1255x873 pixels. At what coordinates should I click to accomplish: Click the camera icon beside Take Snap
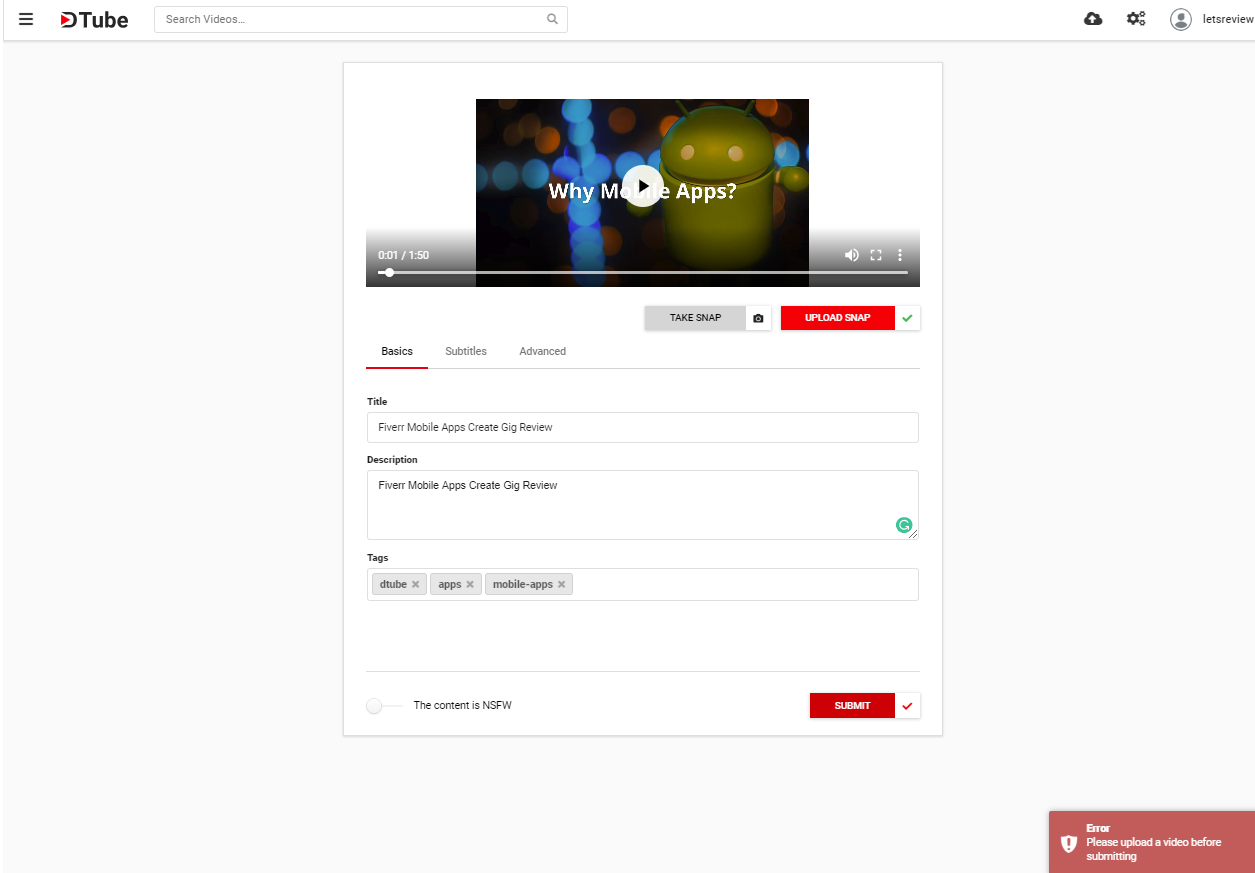pyautogui.click(x=758, y=318)
